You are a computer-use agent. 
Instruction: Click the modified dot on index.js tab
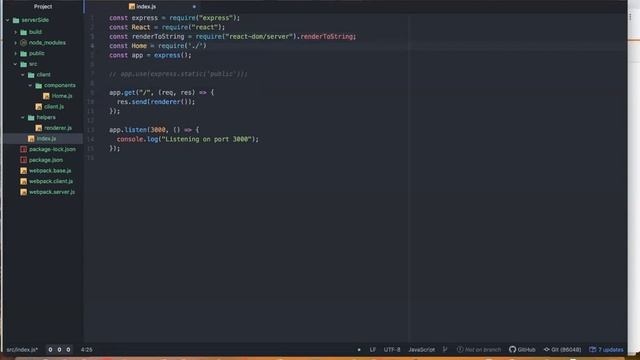(194, 7)
